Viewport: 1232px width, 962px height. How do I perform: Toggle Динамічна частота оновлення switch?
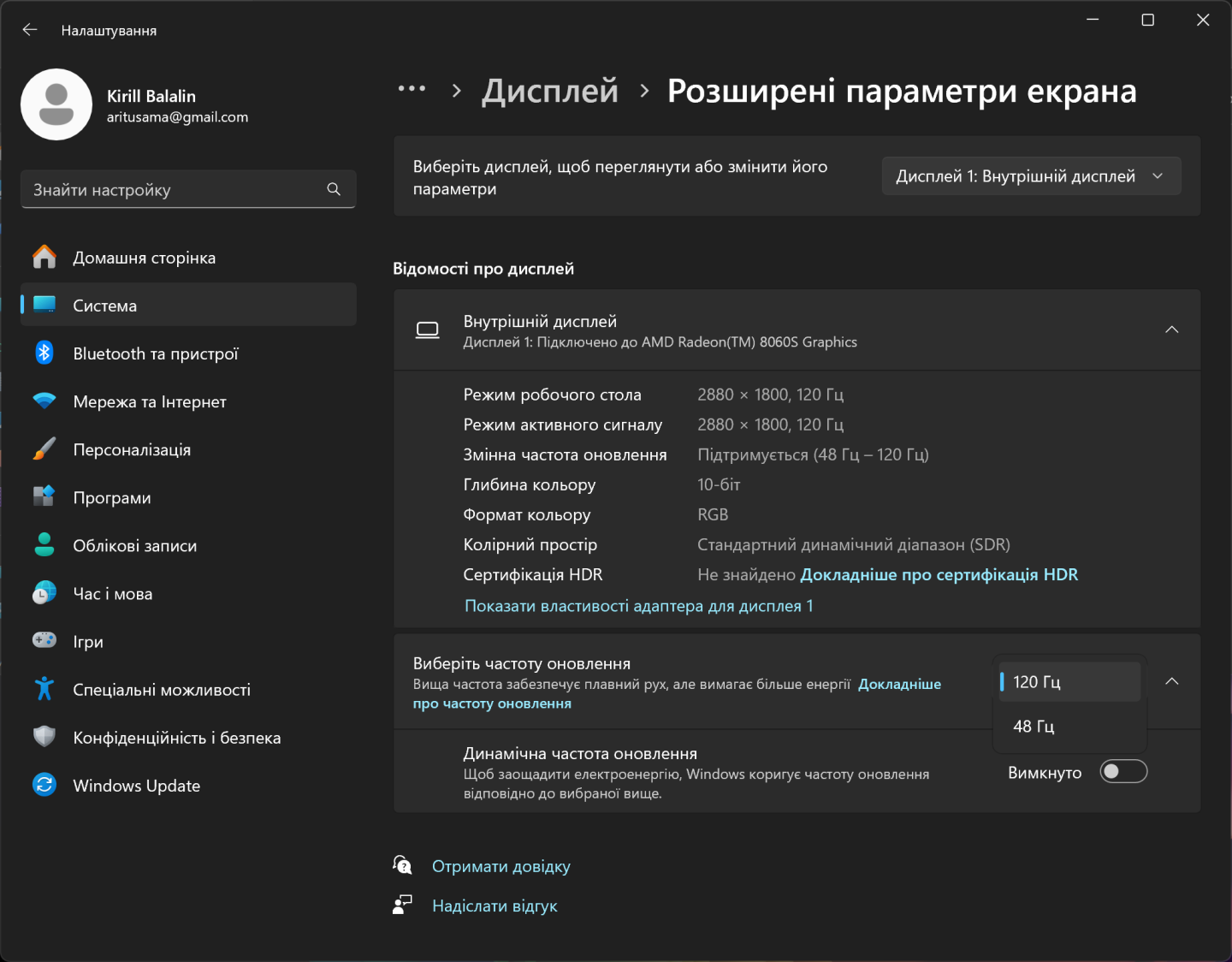click(1122, 772)
